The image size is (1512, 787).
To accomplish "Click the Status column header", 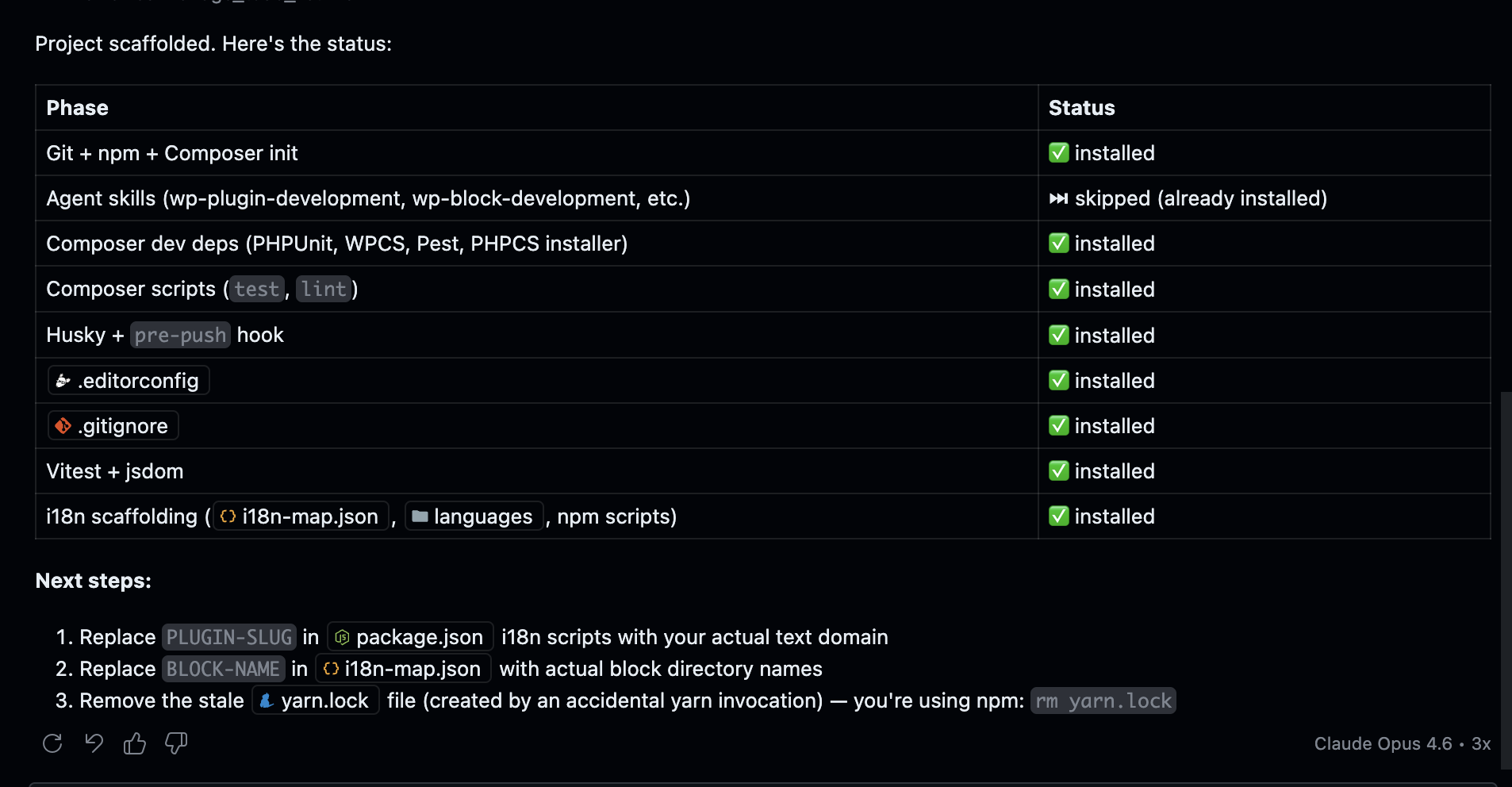I will point(1081,108).
